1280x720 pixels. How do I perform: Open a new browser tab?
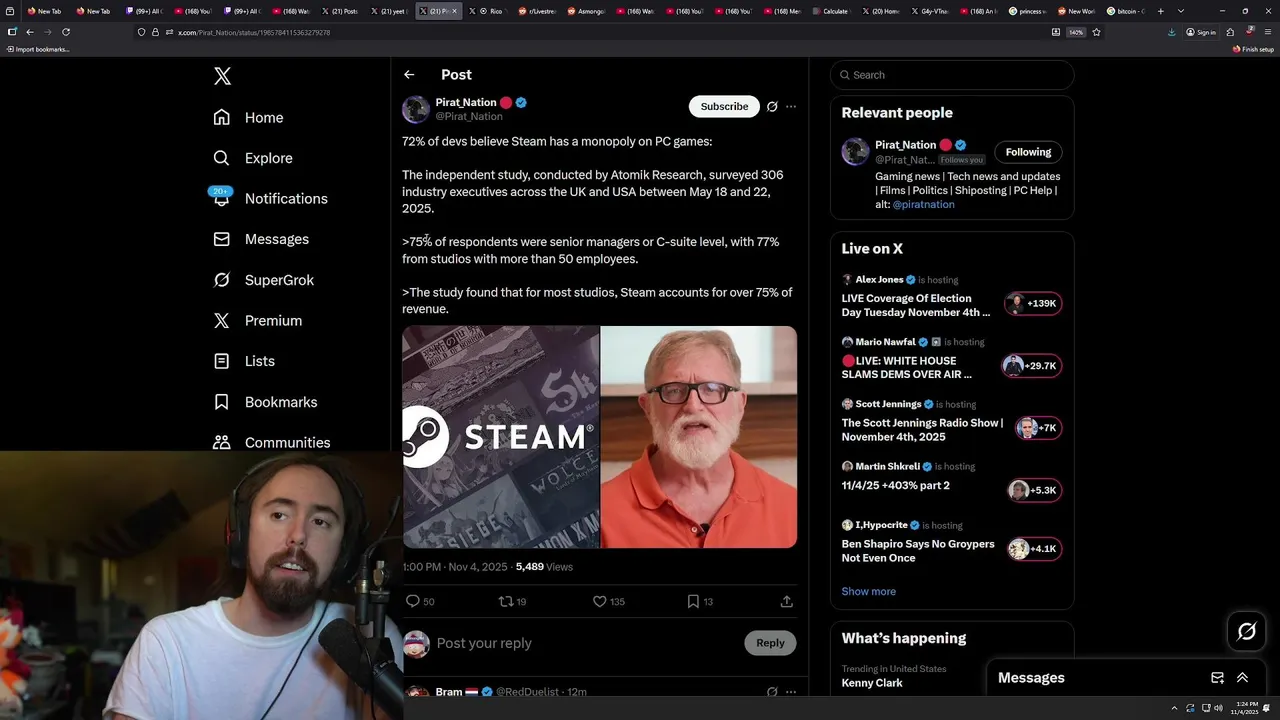(x=1160, y=11)
